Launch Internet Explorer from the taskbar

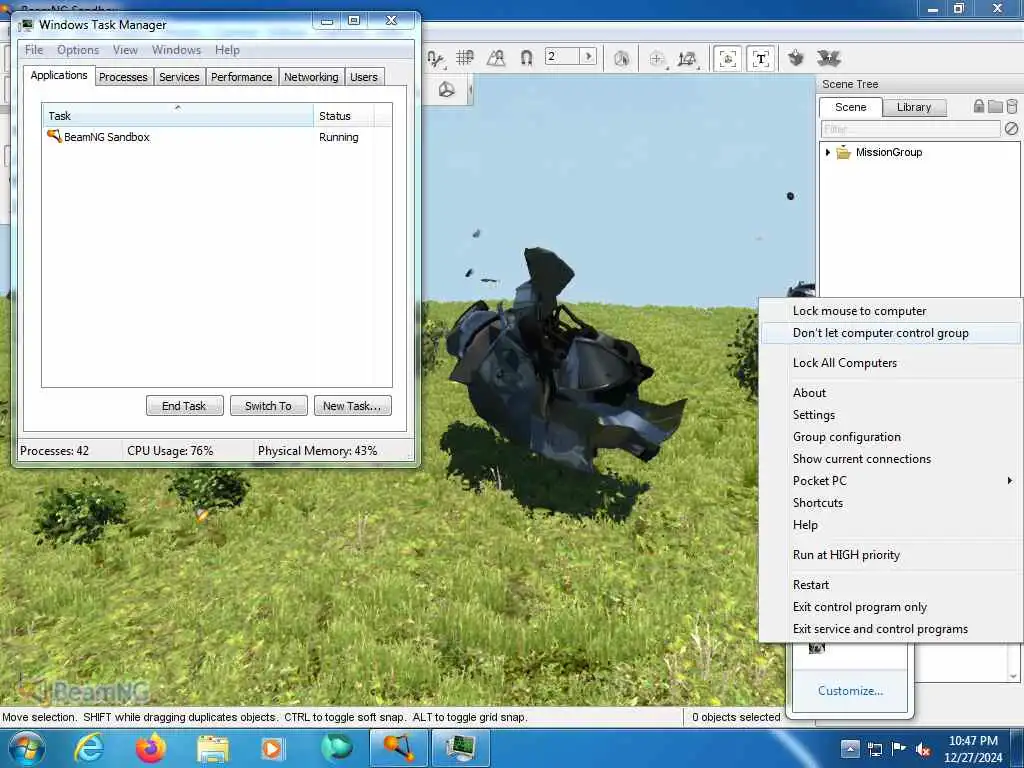pyautogui.click(x=89, y=748)
